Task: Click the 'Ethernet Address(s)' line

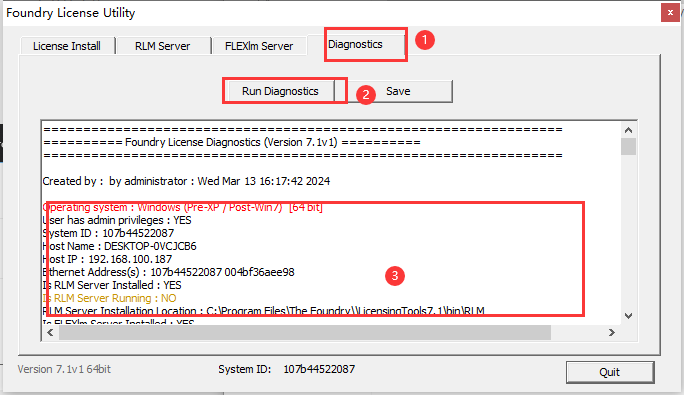Action: 168,272
